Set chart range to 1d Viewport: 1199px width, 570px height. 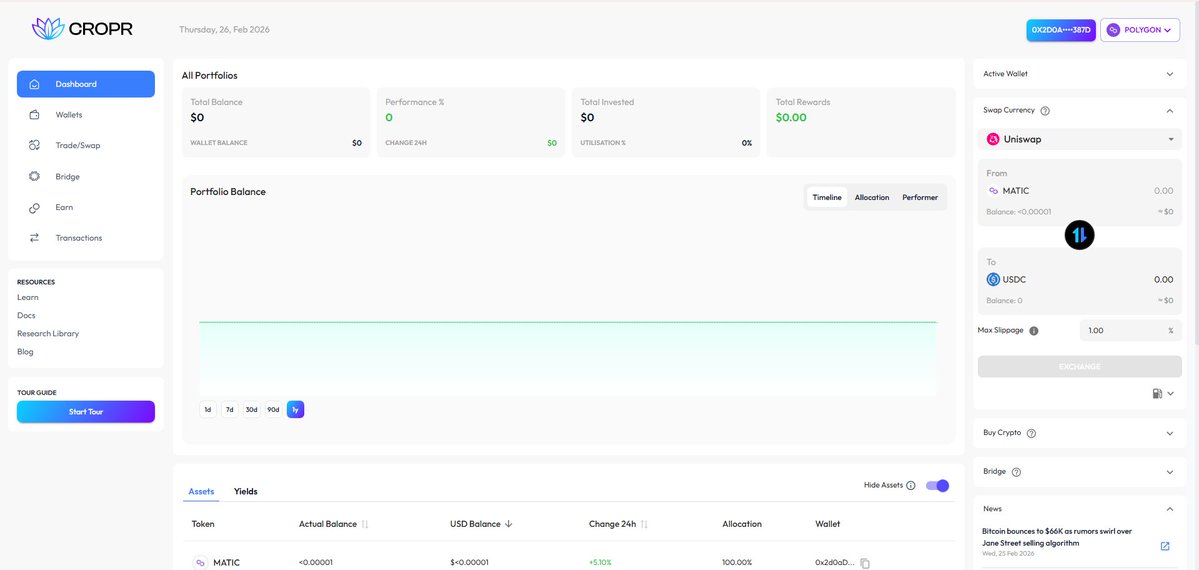coord(207,409)
